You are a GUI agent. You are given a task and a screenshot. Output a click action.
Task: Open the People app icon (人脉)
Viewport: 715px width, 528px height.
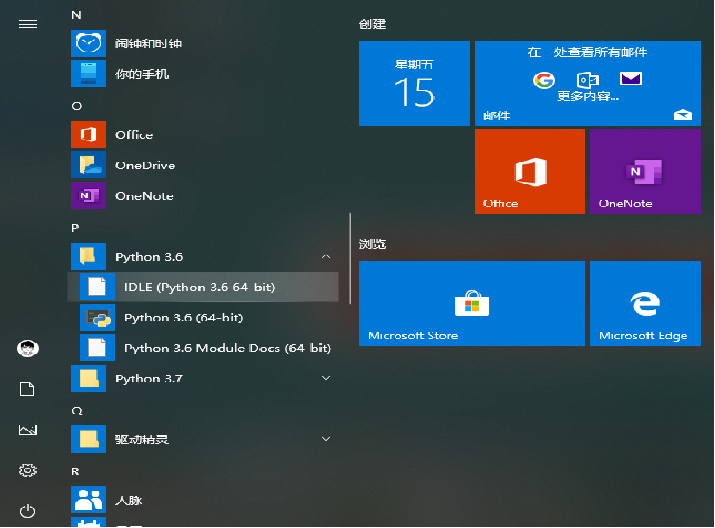pyautogui.click(x=88, y=500)
